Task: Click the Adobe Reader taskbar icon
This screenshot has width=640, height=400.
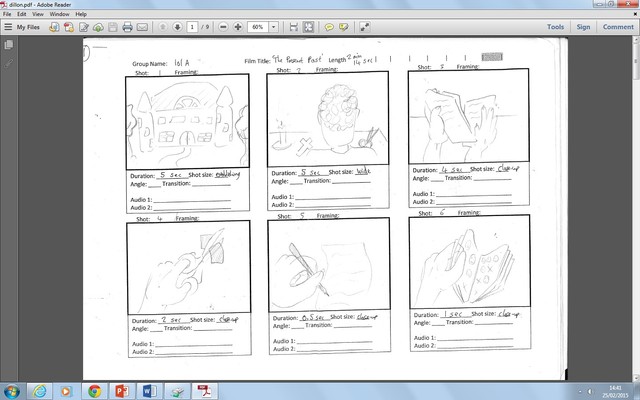Action: [x=204, y=392]
